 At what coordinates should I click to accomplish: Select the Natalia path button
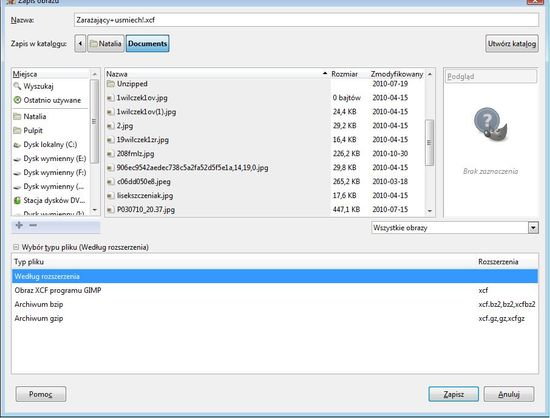tap(106, 43)
